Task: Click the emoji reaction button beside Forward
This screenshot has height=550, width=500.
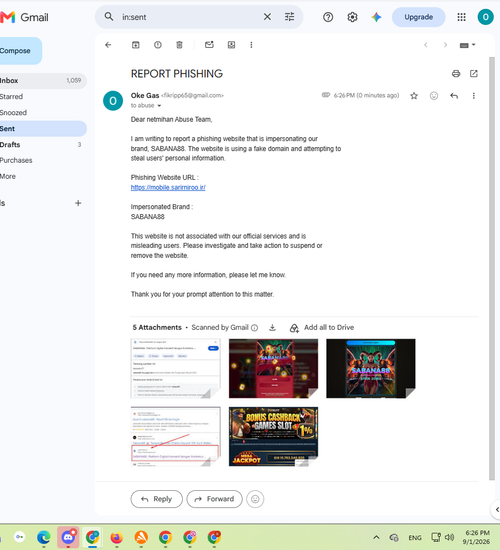Action: click(255, 499)
